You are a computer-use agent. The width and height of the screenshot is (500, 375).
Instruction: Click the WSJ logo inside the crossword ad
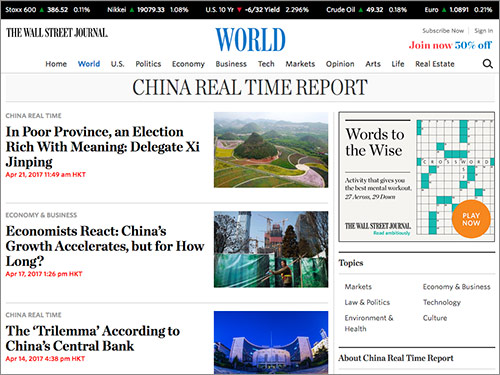coord(378,226)
